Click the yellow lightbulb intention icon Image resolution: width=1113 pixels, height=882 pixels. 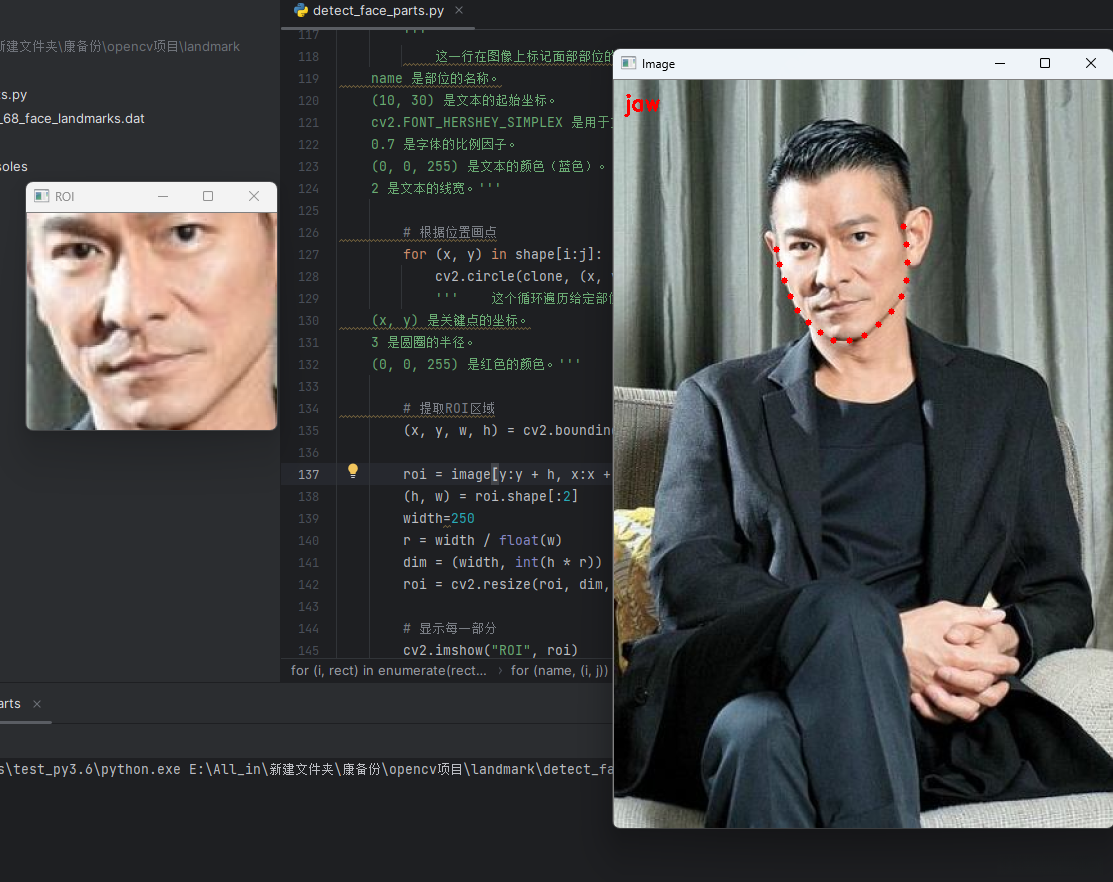point(353,470)
